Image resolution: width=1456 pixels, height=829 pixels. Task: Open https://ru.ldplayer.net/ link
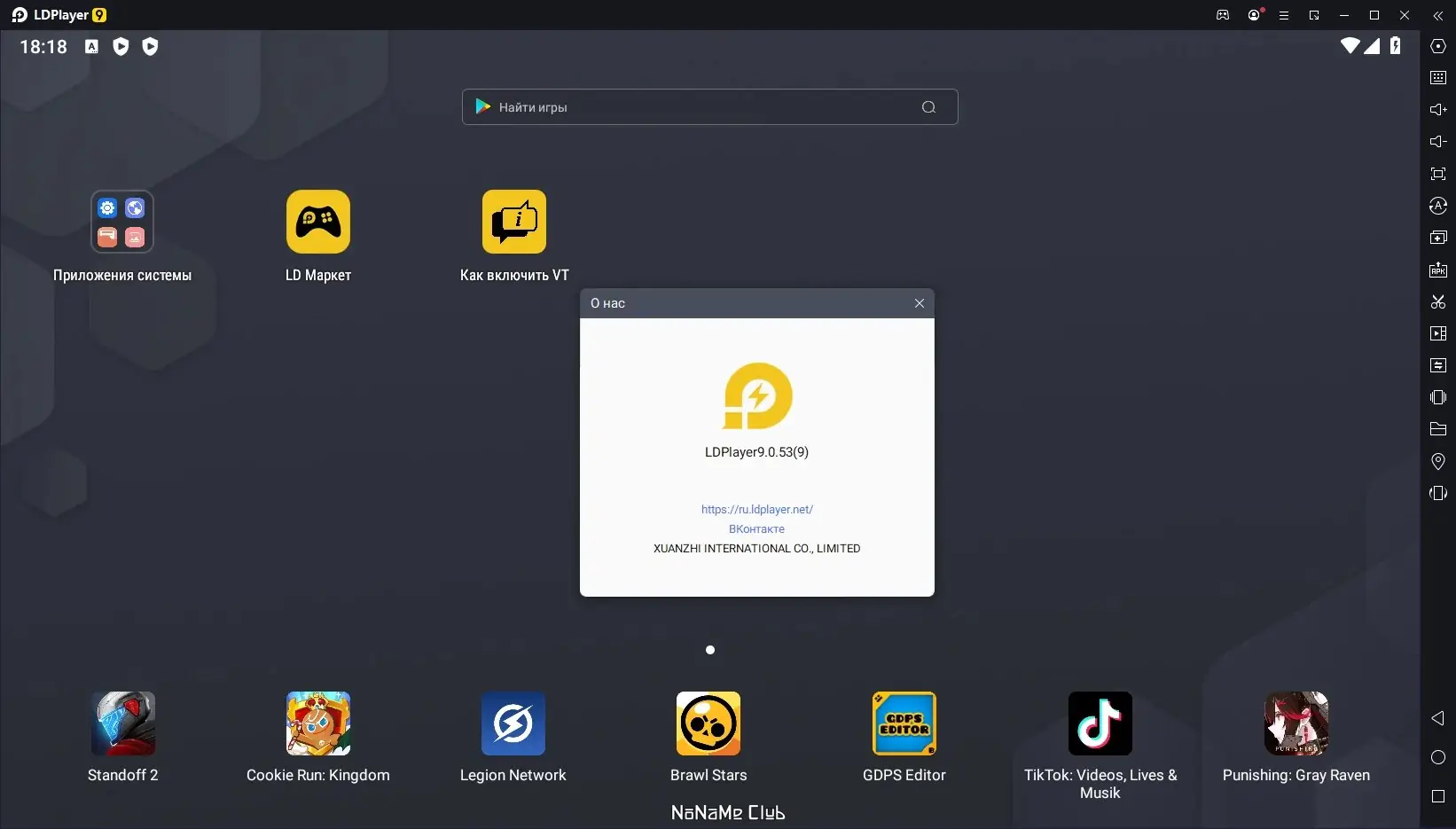[757, 510]
